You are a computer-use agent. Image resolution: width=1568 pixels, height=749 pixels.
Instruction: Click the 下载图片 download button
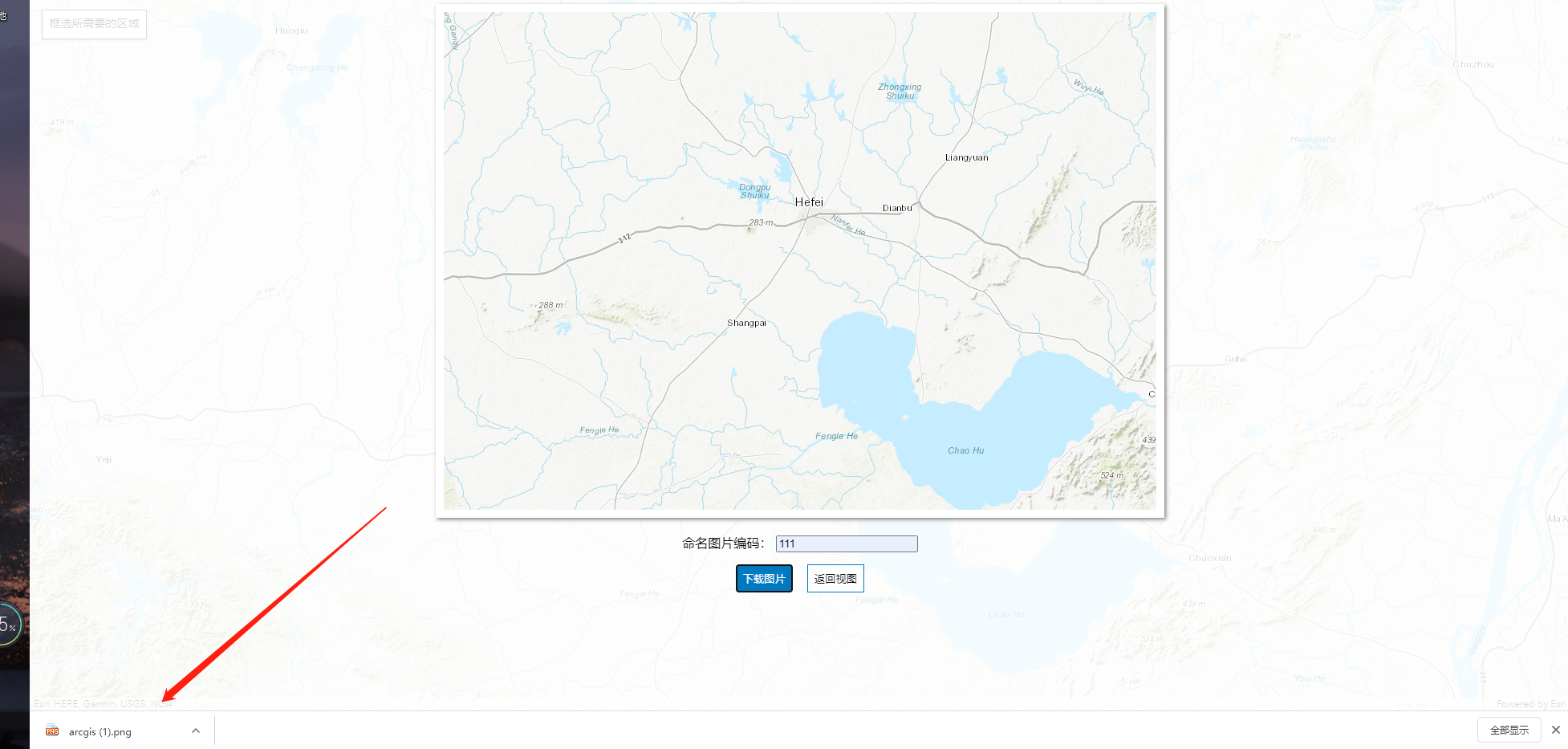(763, 578)
